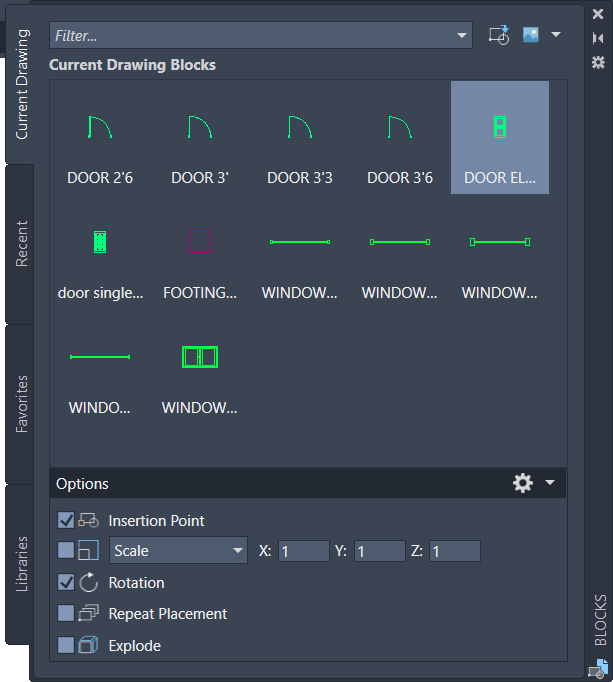Enable the Explode checkbox

(66, 645)
